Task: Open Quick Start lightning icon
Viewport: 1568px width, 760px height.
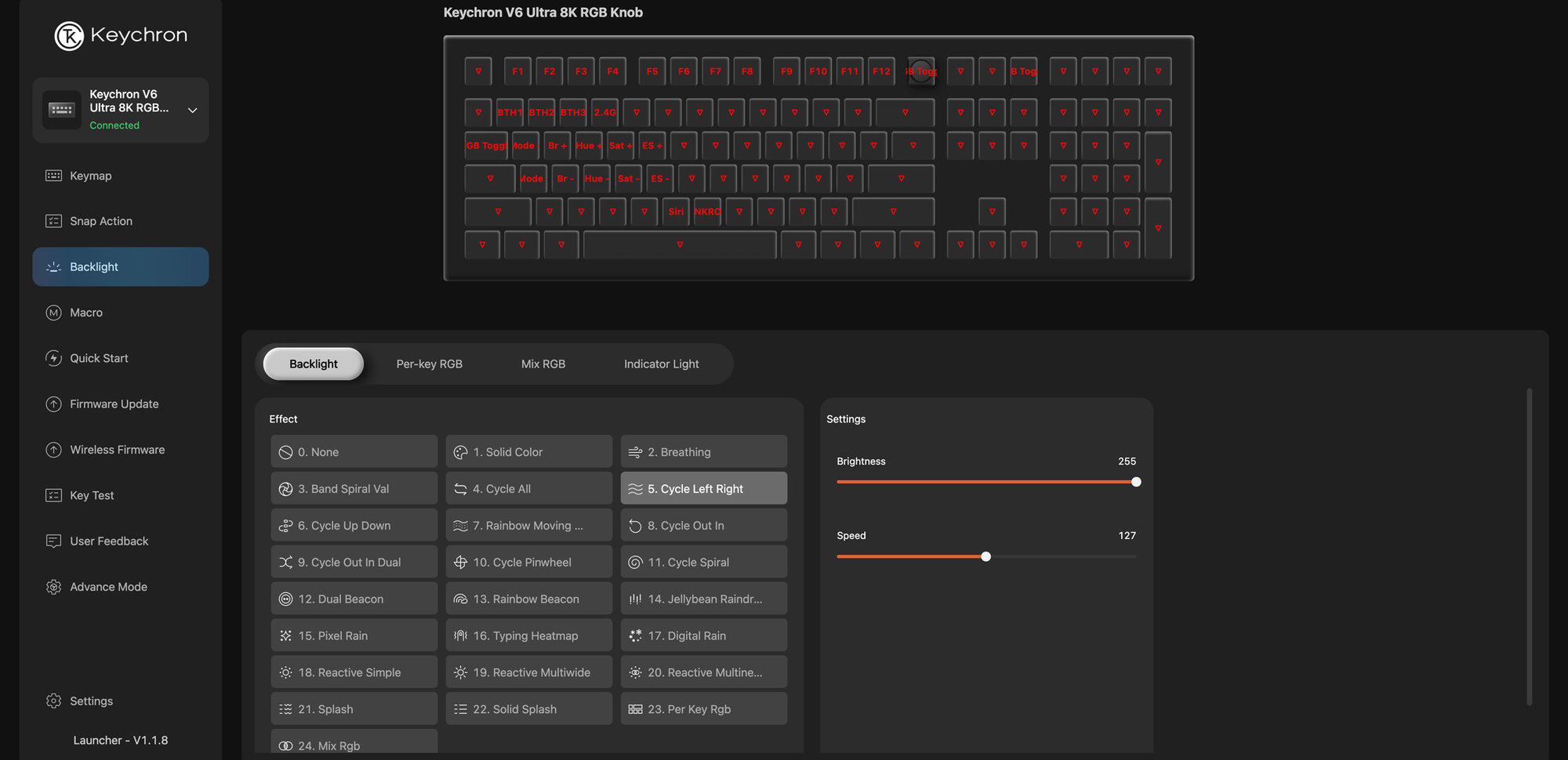Action: pyautogui.click(x=53, y=358)
